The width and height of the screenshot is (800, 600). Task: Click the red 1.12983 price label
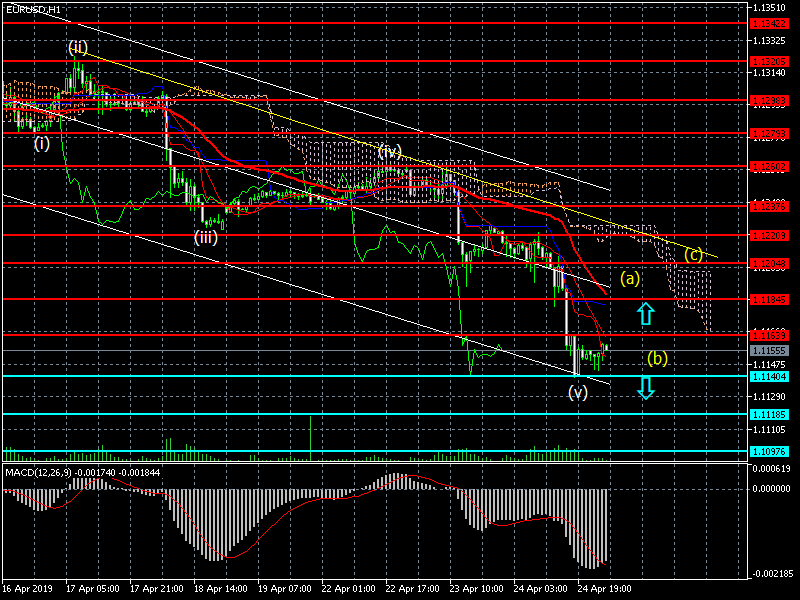pyautogui.click(x=769, y=101)
